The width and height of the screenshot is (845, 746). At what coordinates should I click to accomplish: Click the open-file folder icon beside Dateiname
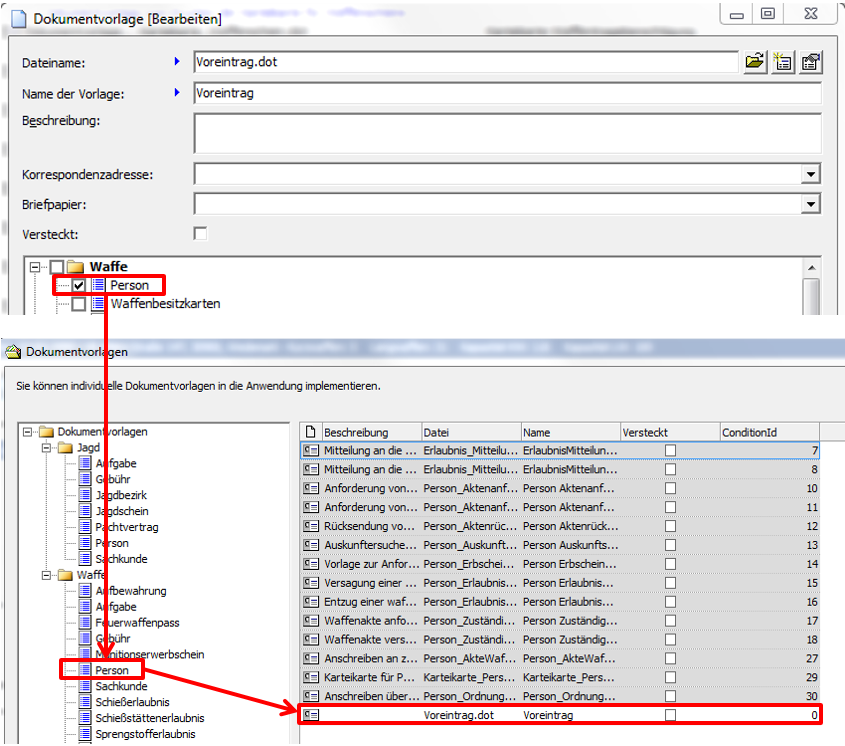pos(755,62)
